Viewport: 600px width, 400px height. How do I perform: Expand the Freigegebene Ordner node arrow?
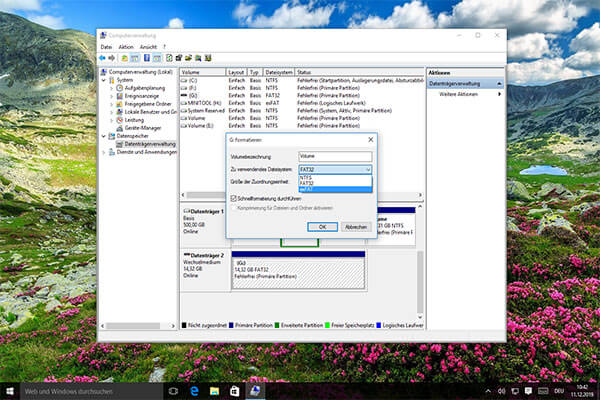coord(112,104)
